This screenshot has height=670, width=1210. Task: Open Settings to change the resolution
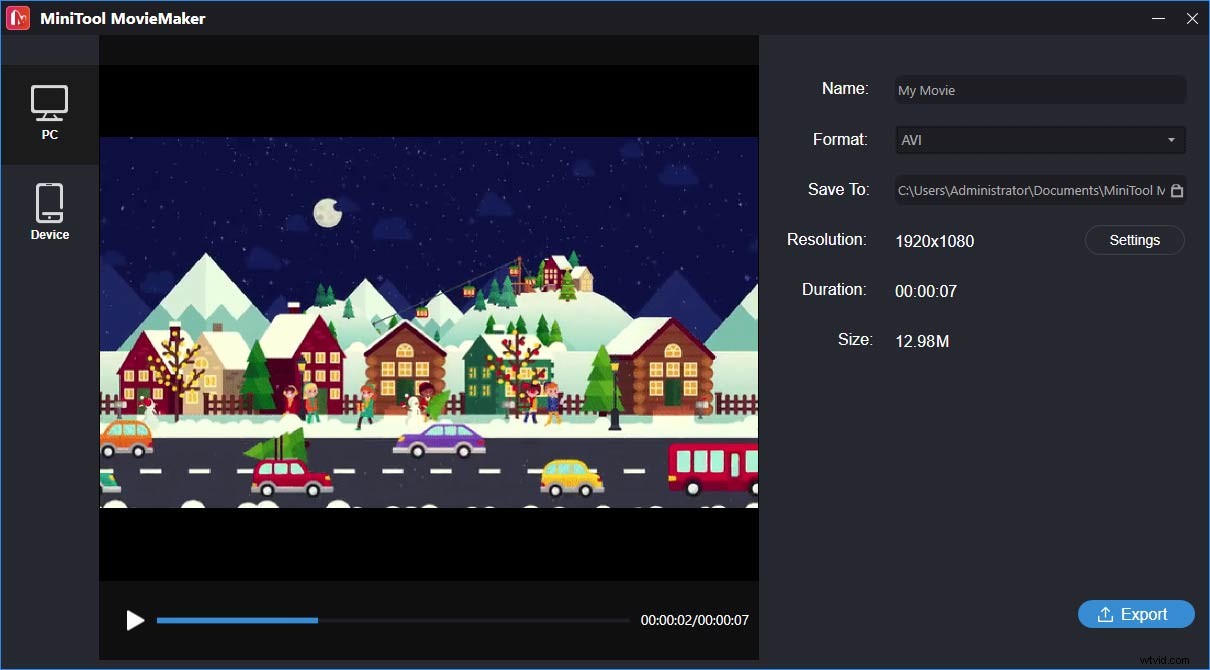(x=1134, y=240)
